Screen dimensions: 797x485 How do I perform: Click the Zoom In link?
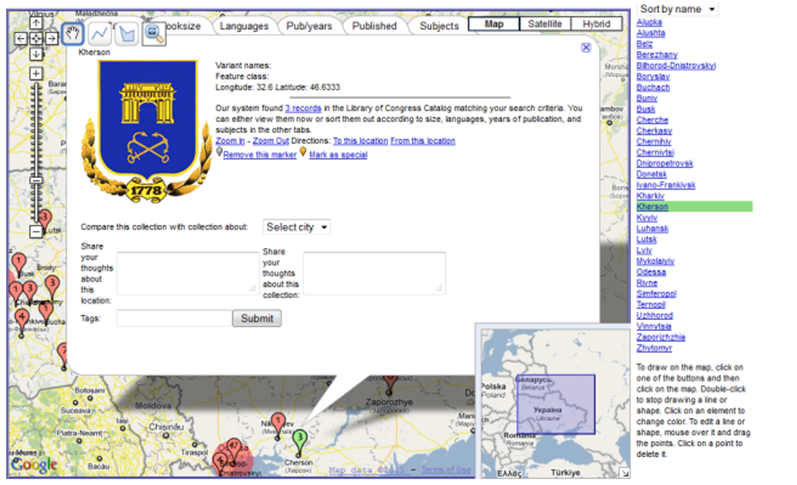pos(230,141)
